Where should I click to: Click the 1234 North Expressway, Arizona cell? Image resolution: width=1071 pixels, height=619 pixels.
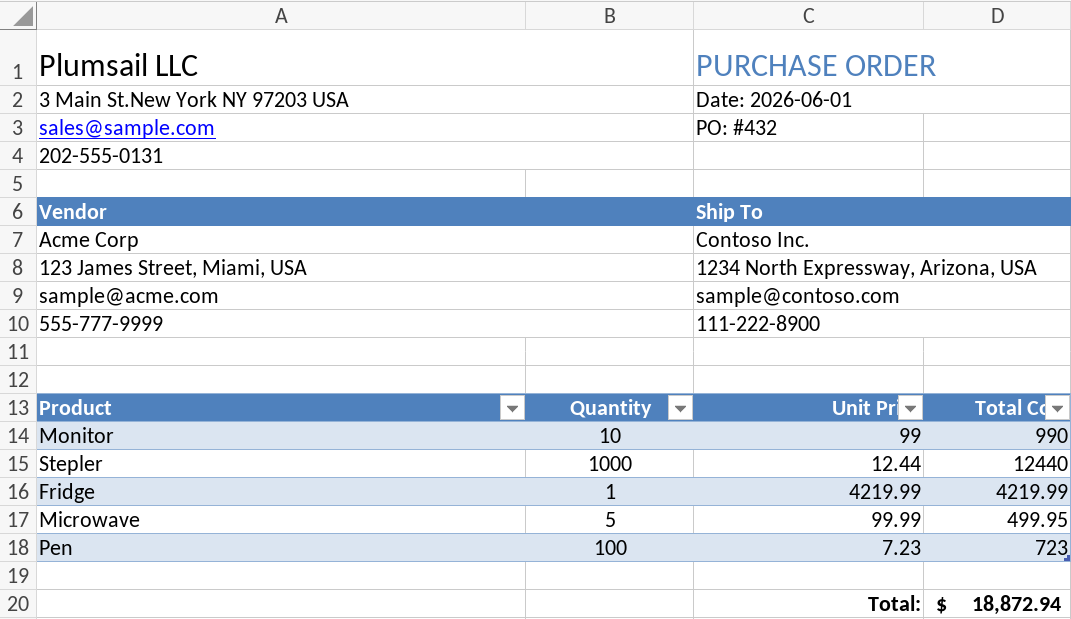(882, 268)
